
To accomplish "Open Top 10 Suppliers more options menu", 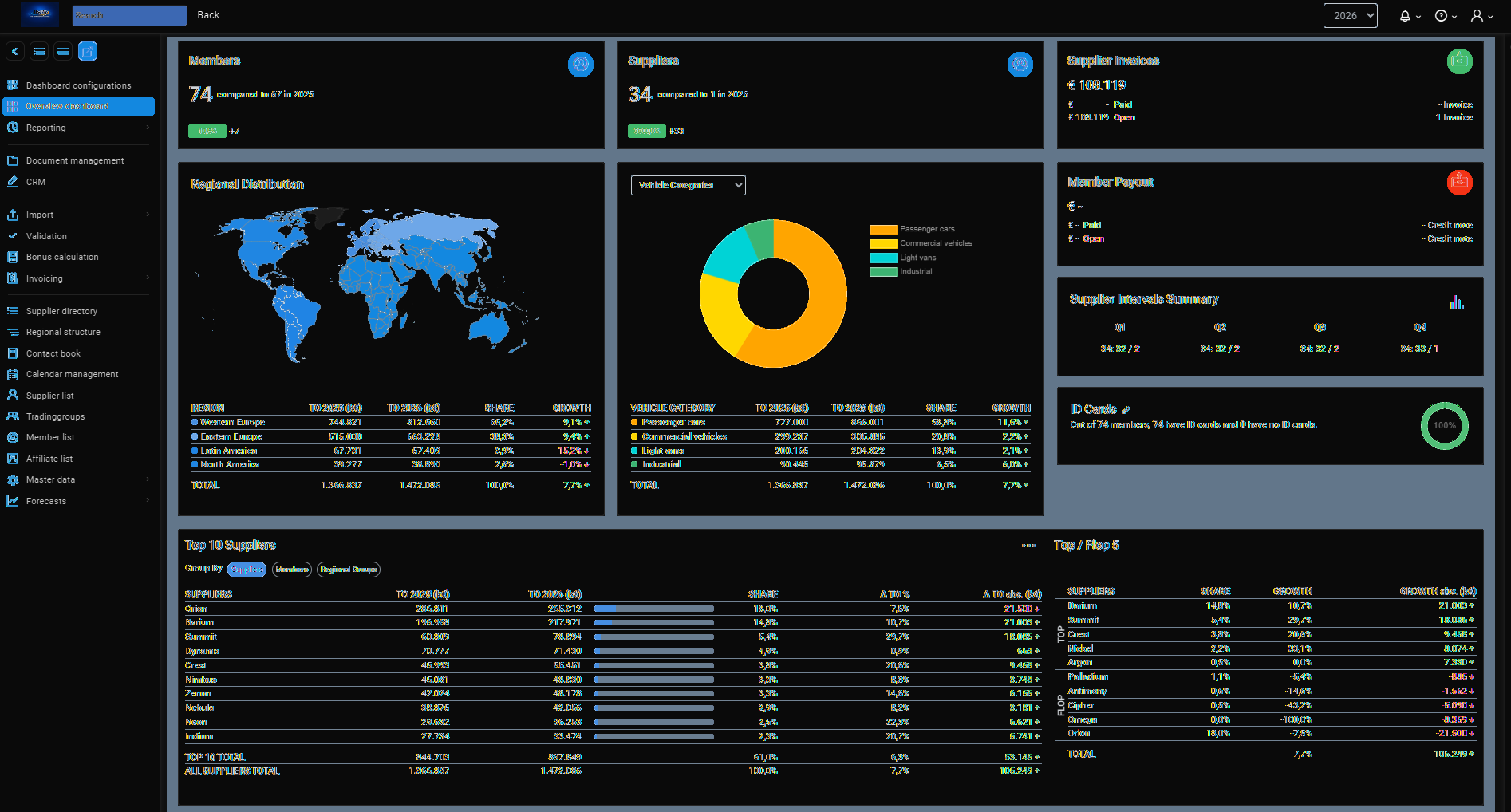I will [x=1028, y=546].
